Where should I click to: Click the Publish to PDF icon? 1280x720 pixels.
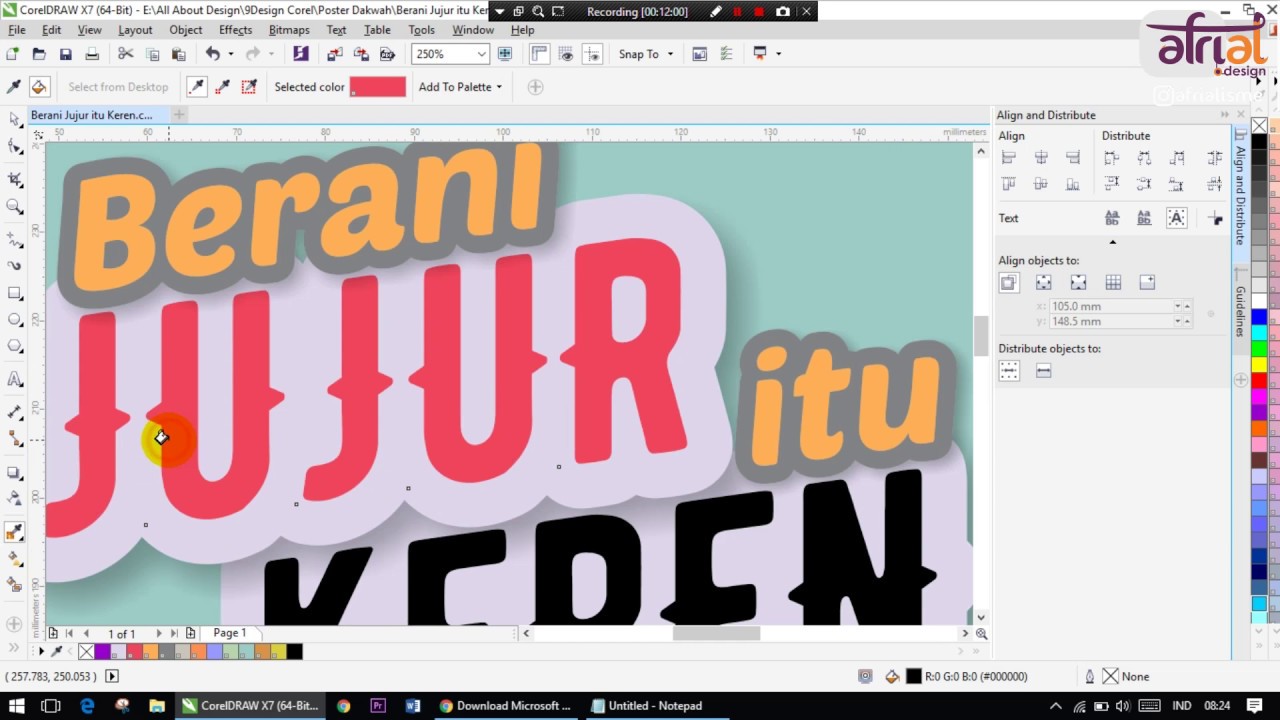click(387, 54)
